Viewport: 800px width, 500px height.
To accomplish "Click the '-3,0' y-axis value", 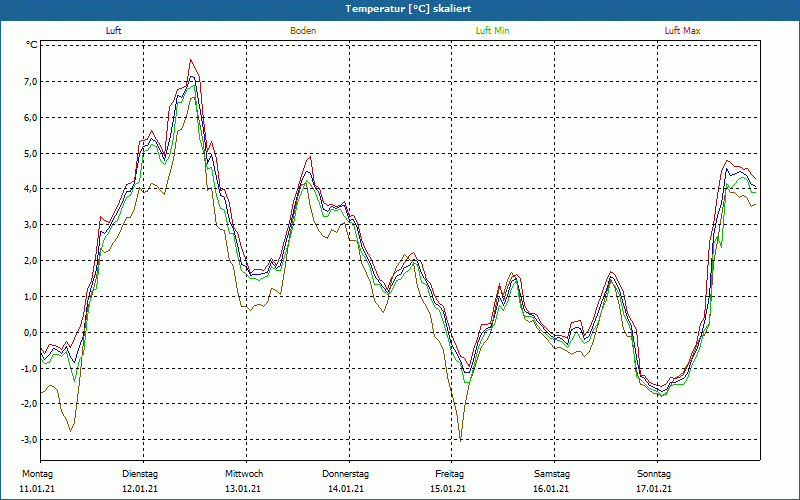I will pos(29,439).
